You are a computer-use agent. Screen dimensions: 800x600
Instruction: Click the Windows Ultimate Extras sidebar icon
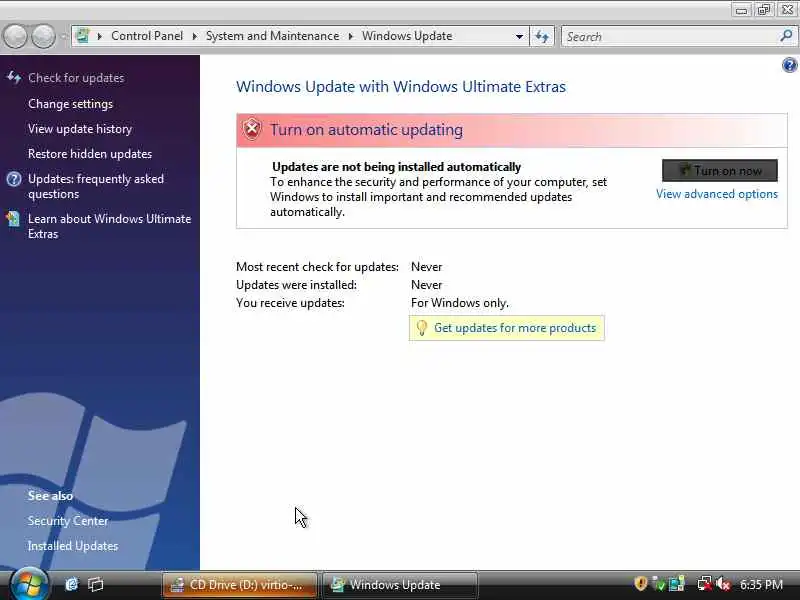(13, 219)
